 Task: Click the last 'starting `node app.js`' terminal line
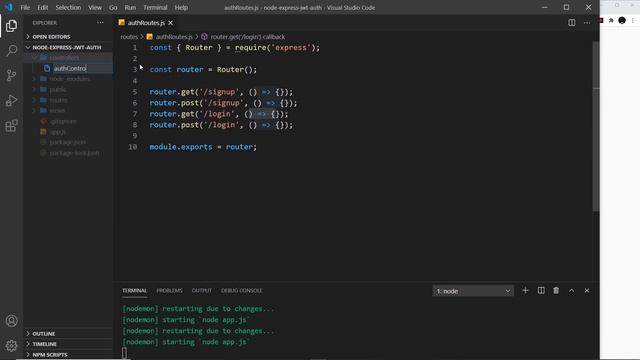point(186,342)
